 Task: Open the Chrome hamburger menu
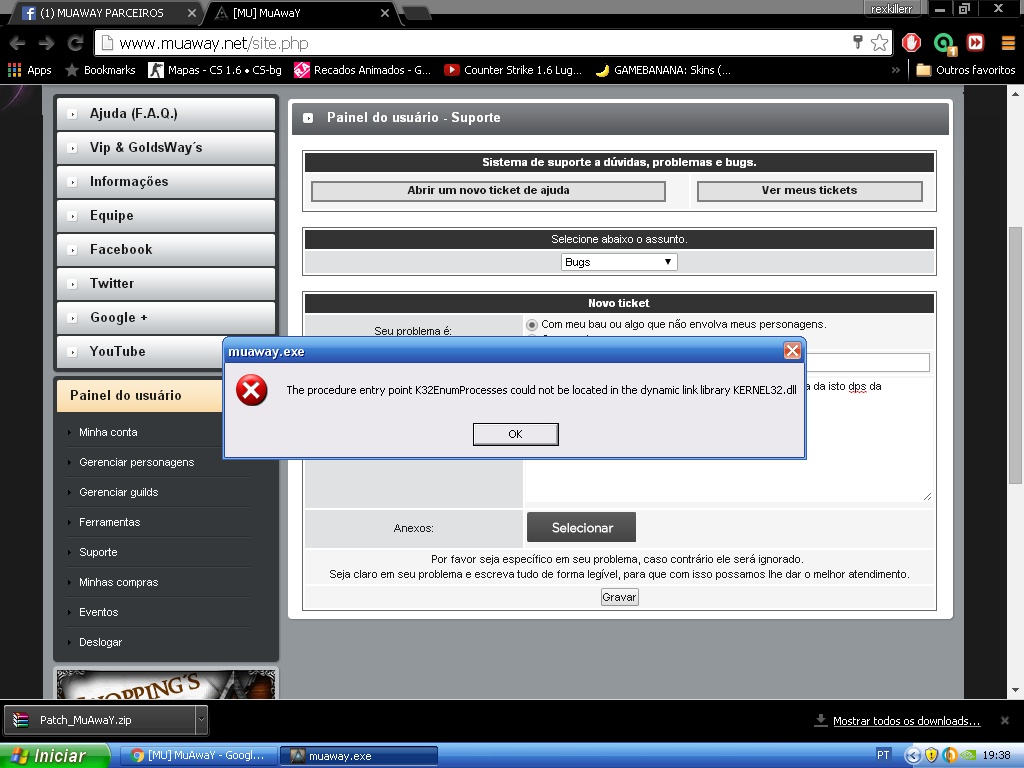click(x=1005, y=43)
